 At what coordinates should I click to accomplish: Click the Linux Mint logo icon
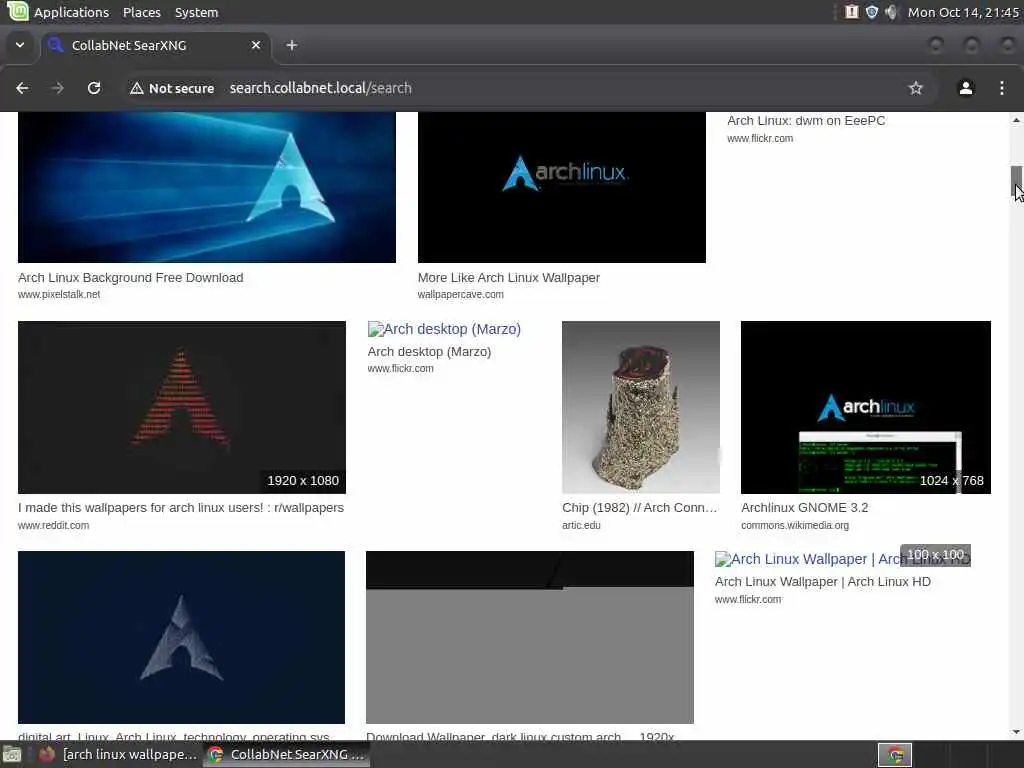[x=18, y=11]
